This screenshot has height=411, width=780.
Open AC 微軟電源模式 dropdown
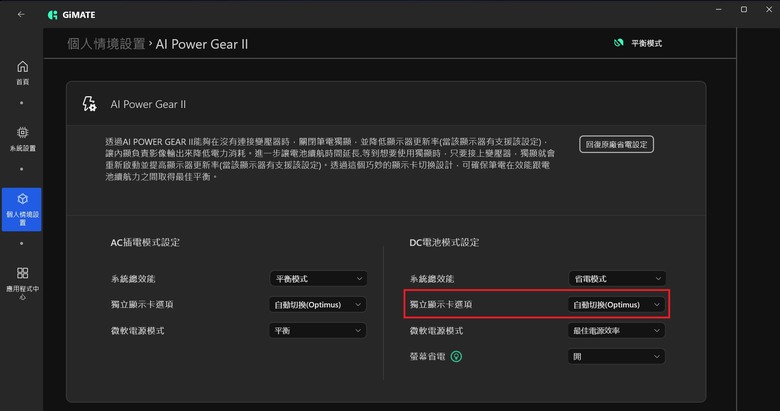coord(318,330)
